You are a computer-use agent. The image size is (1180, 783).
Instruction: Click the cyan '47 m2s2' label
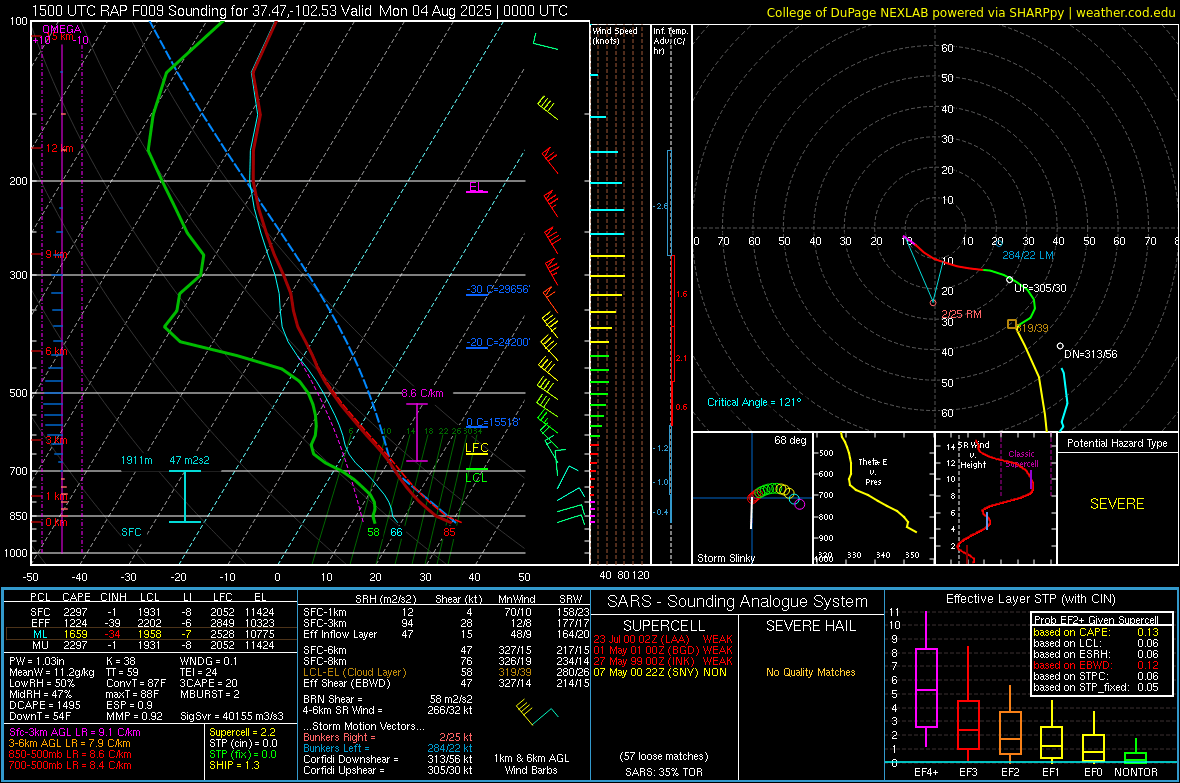(190, 460)
